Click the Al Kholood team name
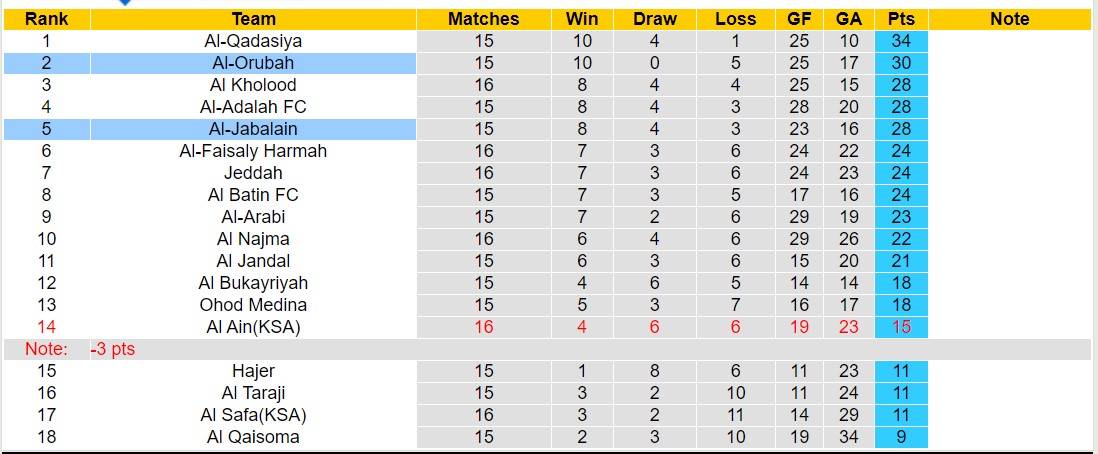Image resolution: width=1098 pixels, height=454 pixels. click(x=253, y=85)
